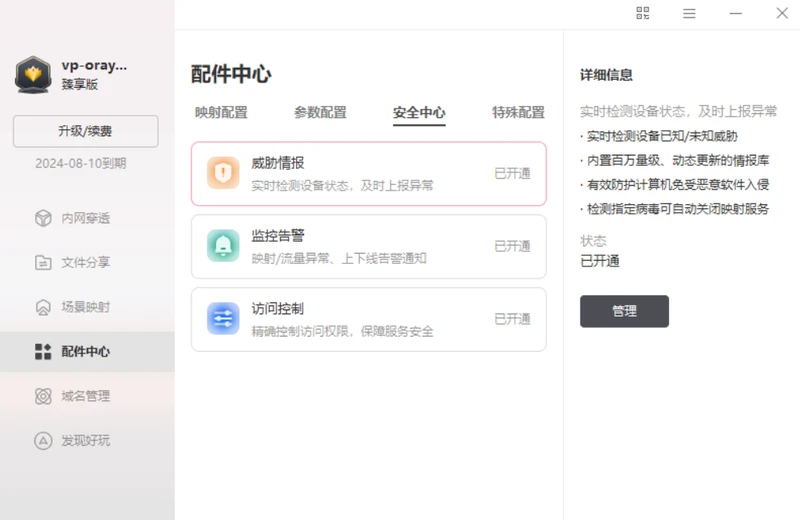
Task: Click the 2024-08-10到期 expiry text
Action: (81, 163)
